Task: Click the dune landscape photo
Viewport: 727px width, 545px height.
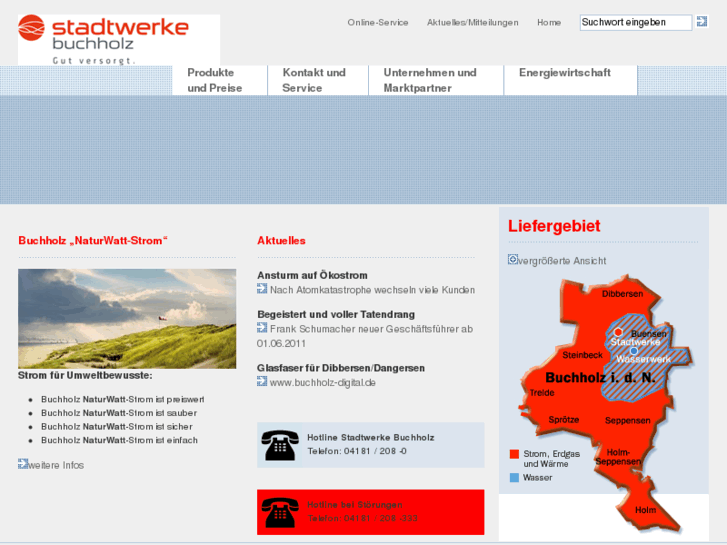Action: (x=127, y=319)
